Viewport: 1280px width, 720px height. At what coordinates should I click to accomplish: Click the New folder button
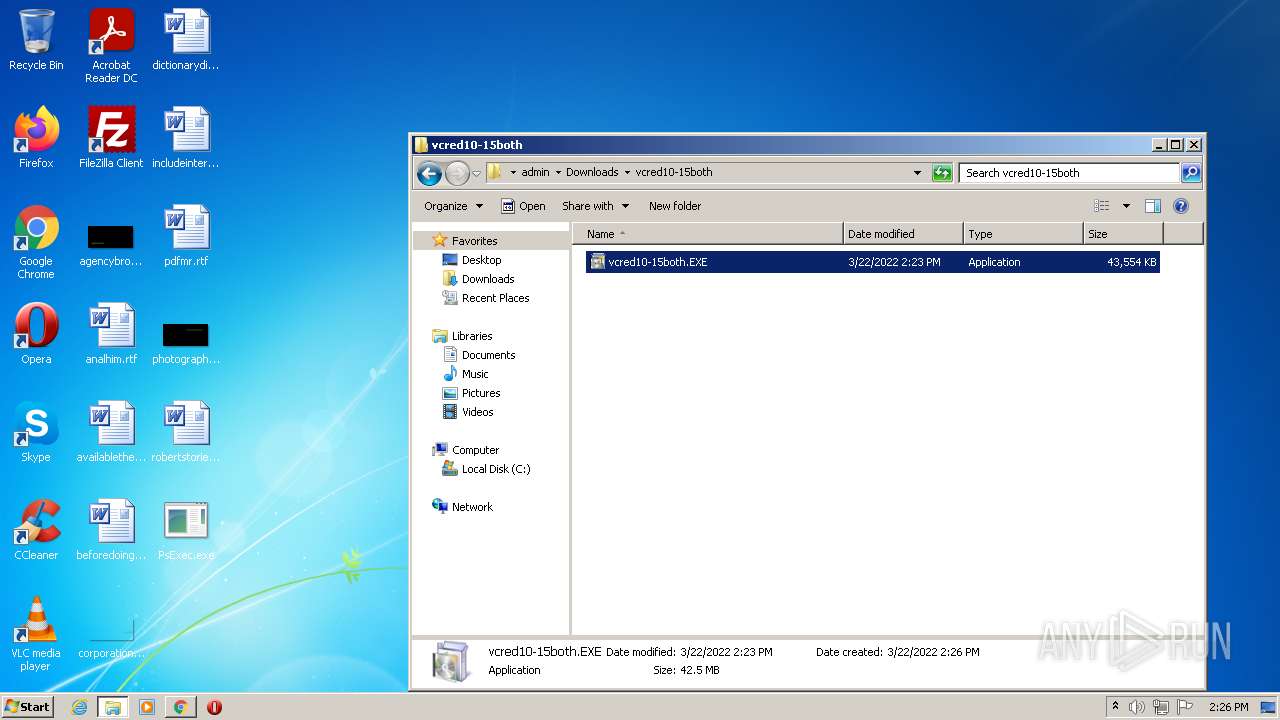pyautogui.click(x=674, y=206)
